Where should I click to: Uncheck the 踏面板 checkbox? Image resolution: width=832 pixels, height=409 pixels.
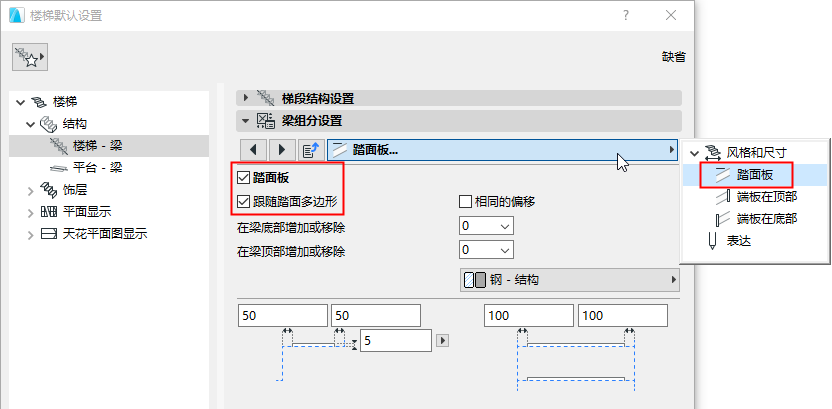pyautogui.click(x=244, y=178)
